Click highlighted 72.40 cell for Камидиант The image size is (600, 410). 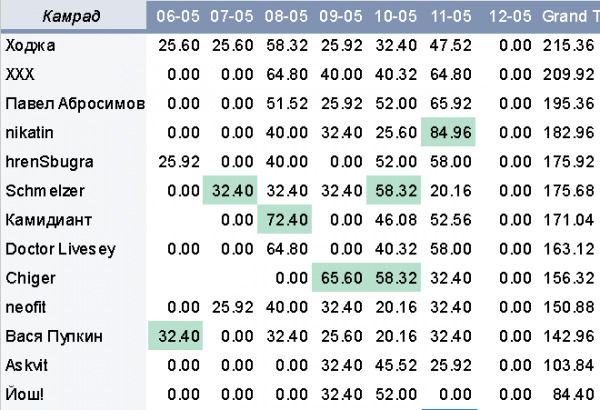coord(284,219)
